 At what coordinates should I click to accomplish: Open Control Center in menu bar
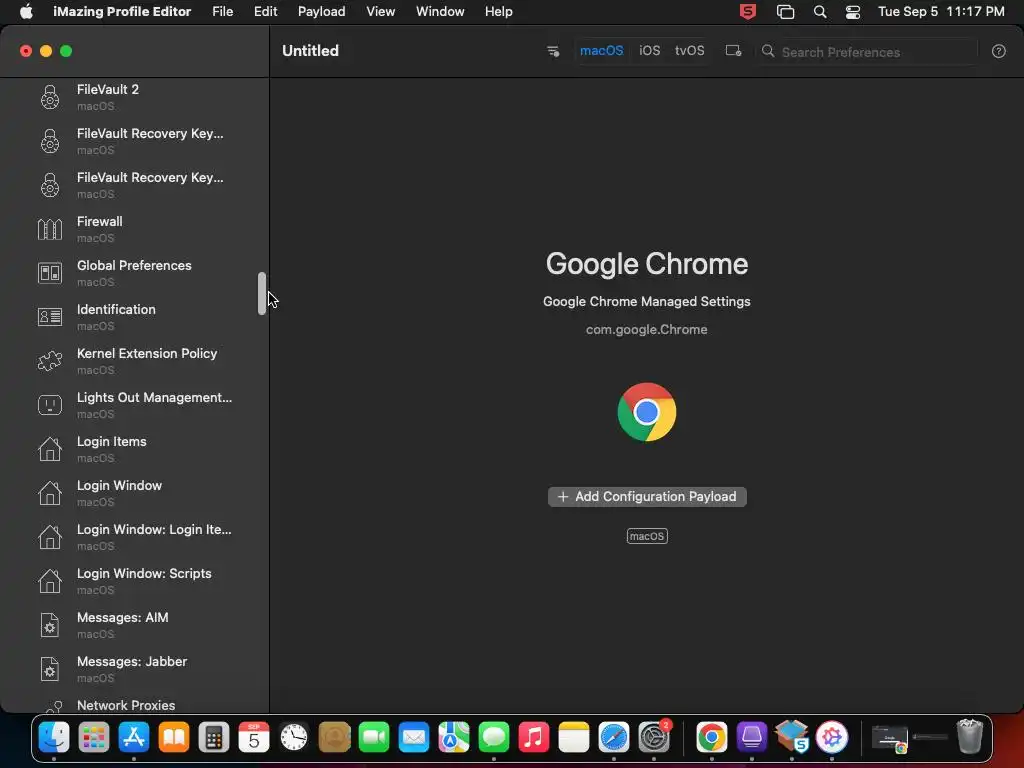pos(852,12)
